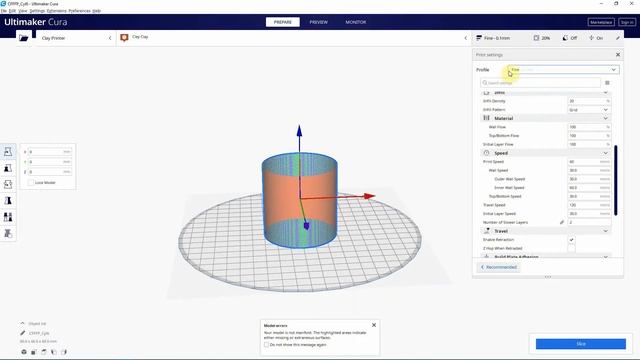The height and width of the screenshot is (360, 640).
Task: Click the Slice button
Action: [x=581, y=344]
